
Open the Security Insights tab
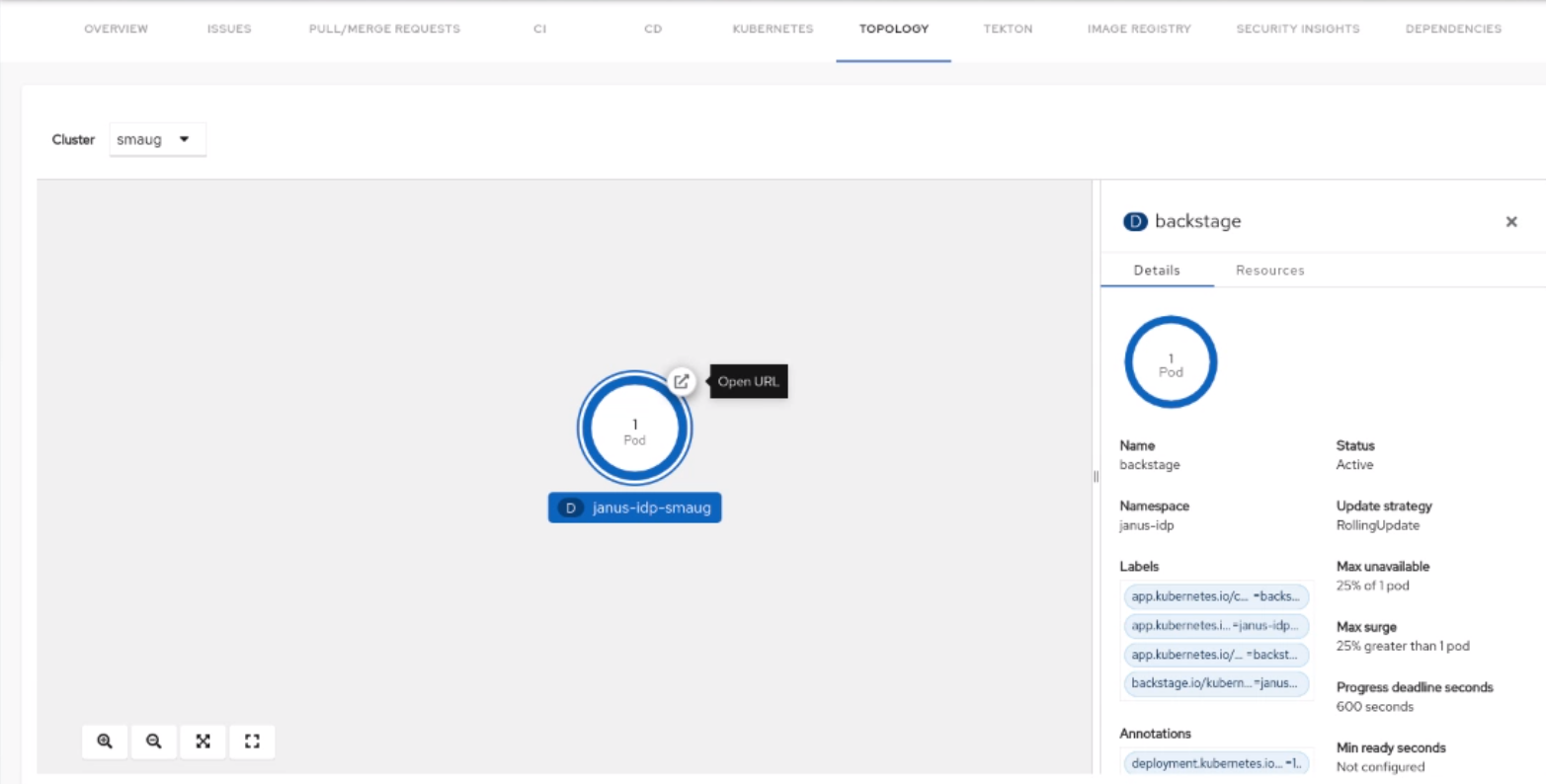tap(1297, 30)
